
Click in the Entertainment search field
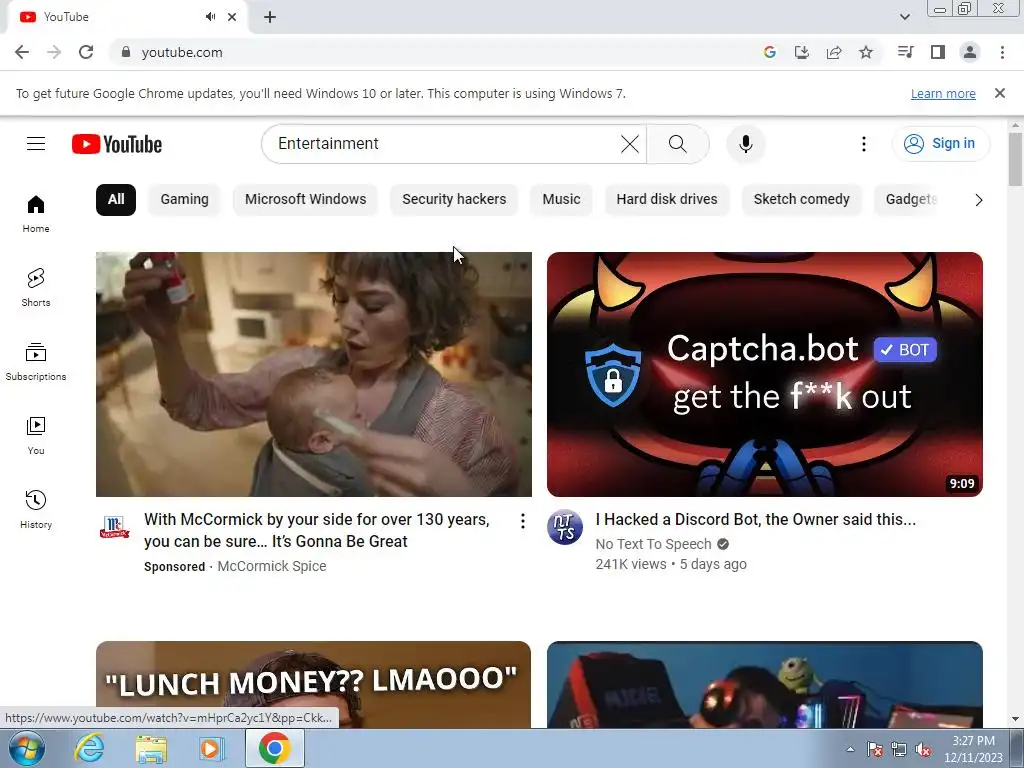(x=444, y=144)
